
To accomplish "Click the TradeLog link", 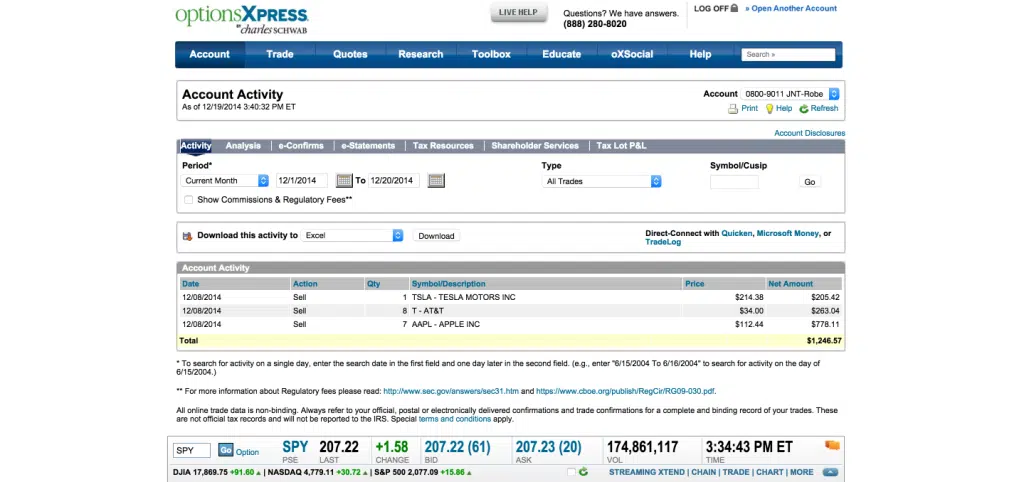I will coord(663,242).
